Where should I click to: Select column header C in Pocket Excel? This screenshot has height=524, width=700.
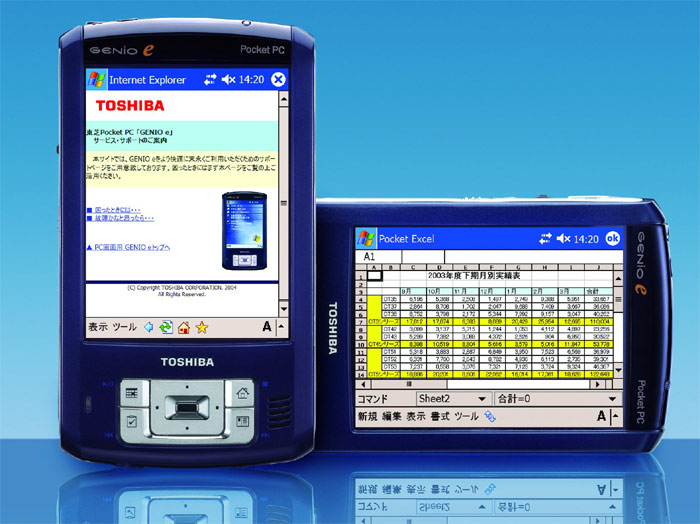pos(413,267)
